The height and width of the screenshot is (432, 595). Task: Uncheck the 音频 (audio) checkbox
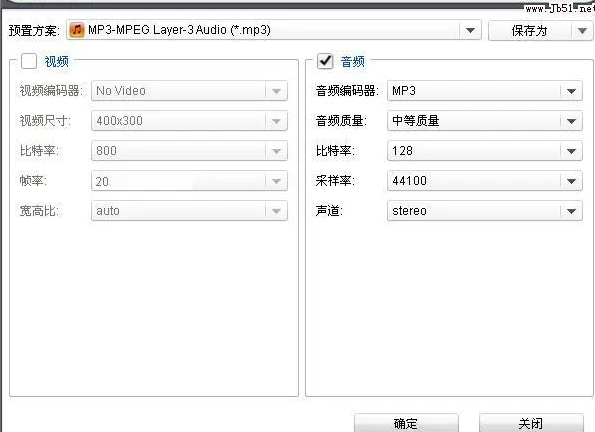click(x=325, y=61)
